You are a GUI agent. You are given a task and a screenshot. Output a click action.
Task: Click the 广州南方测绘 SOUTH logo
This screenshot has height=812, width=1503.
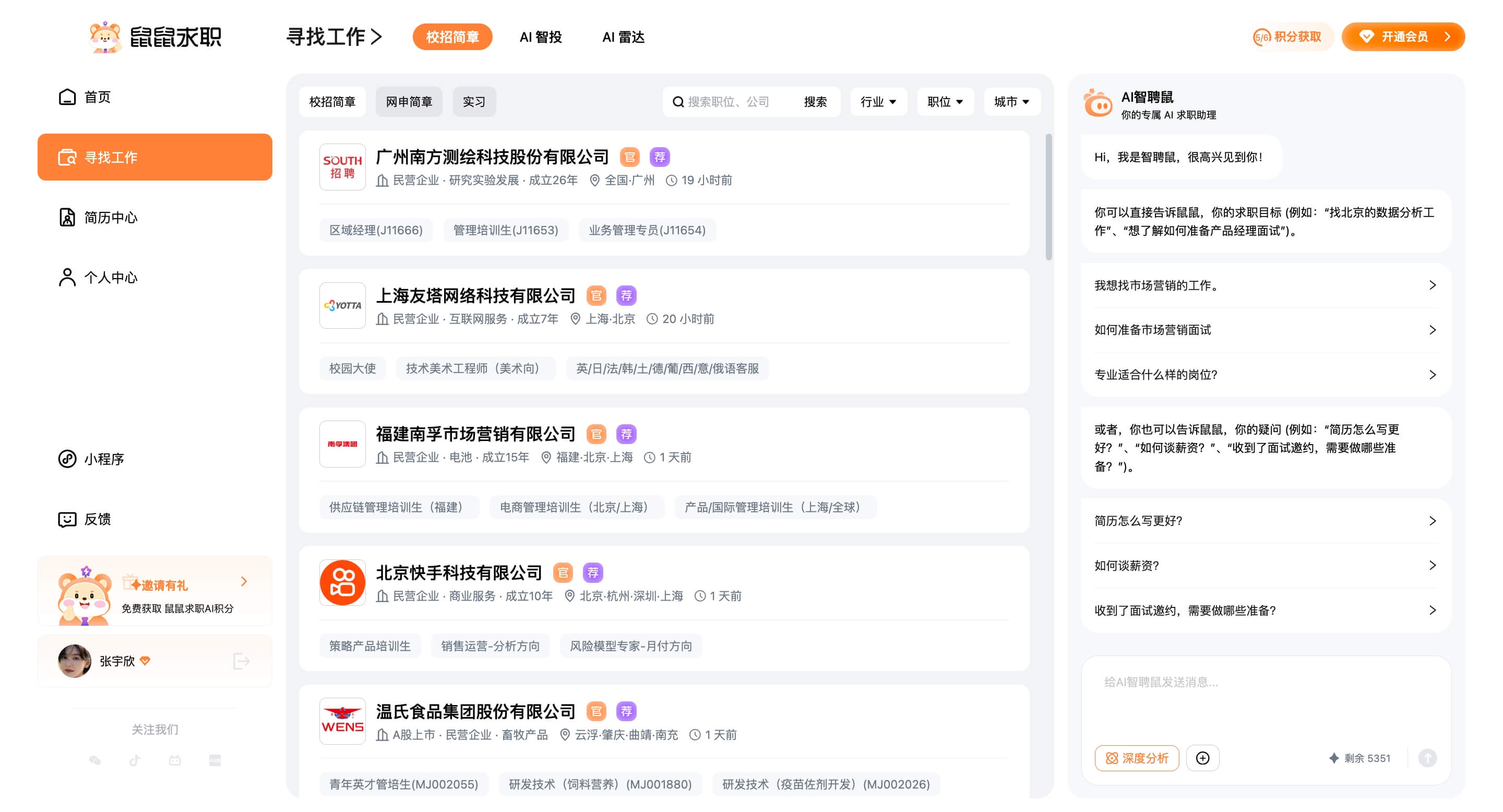click(x=342, y=167)
